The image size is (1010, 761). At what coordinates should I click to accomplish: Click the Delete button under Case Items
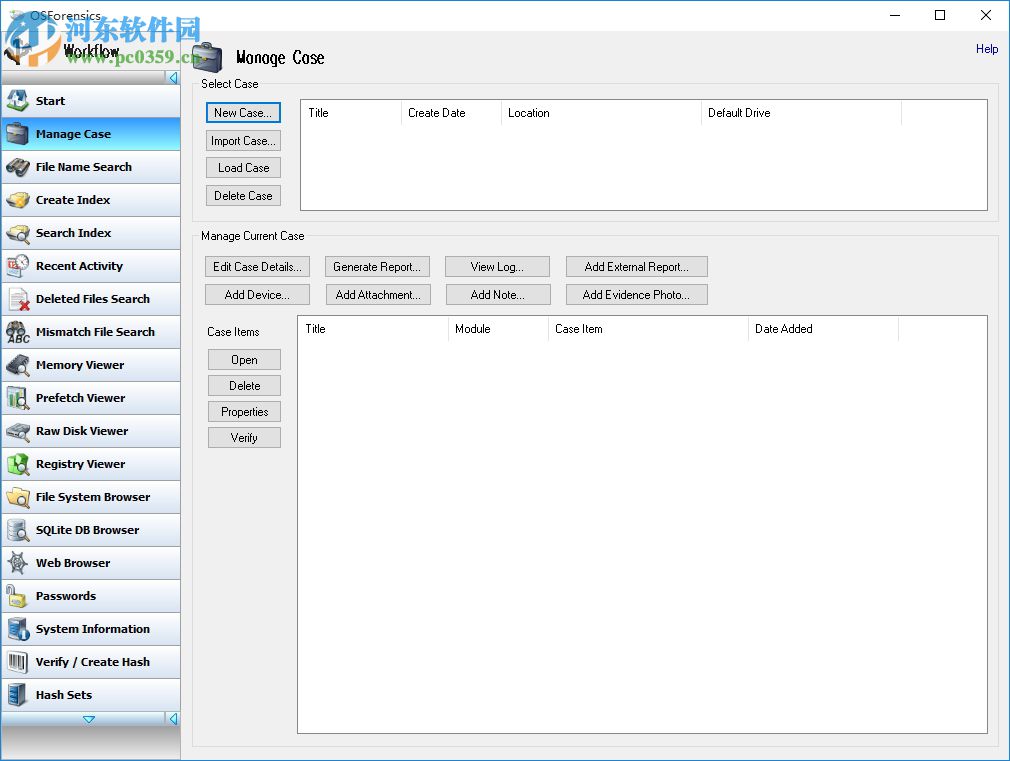[244, 385]
